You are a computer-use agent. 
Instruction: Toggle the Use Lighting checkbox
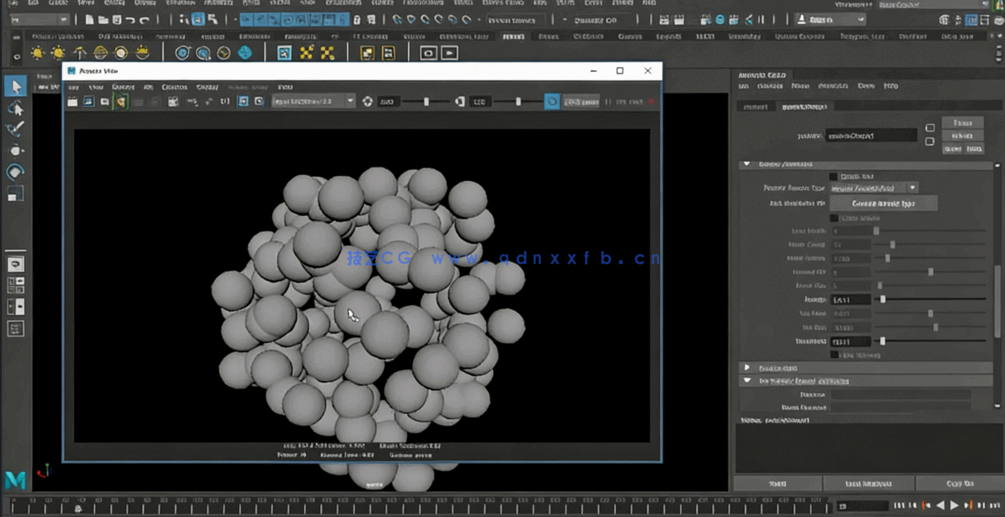pyautogui.click(x=834, y=355)
